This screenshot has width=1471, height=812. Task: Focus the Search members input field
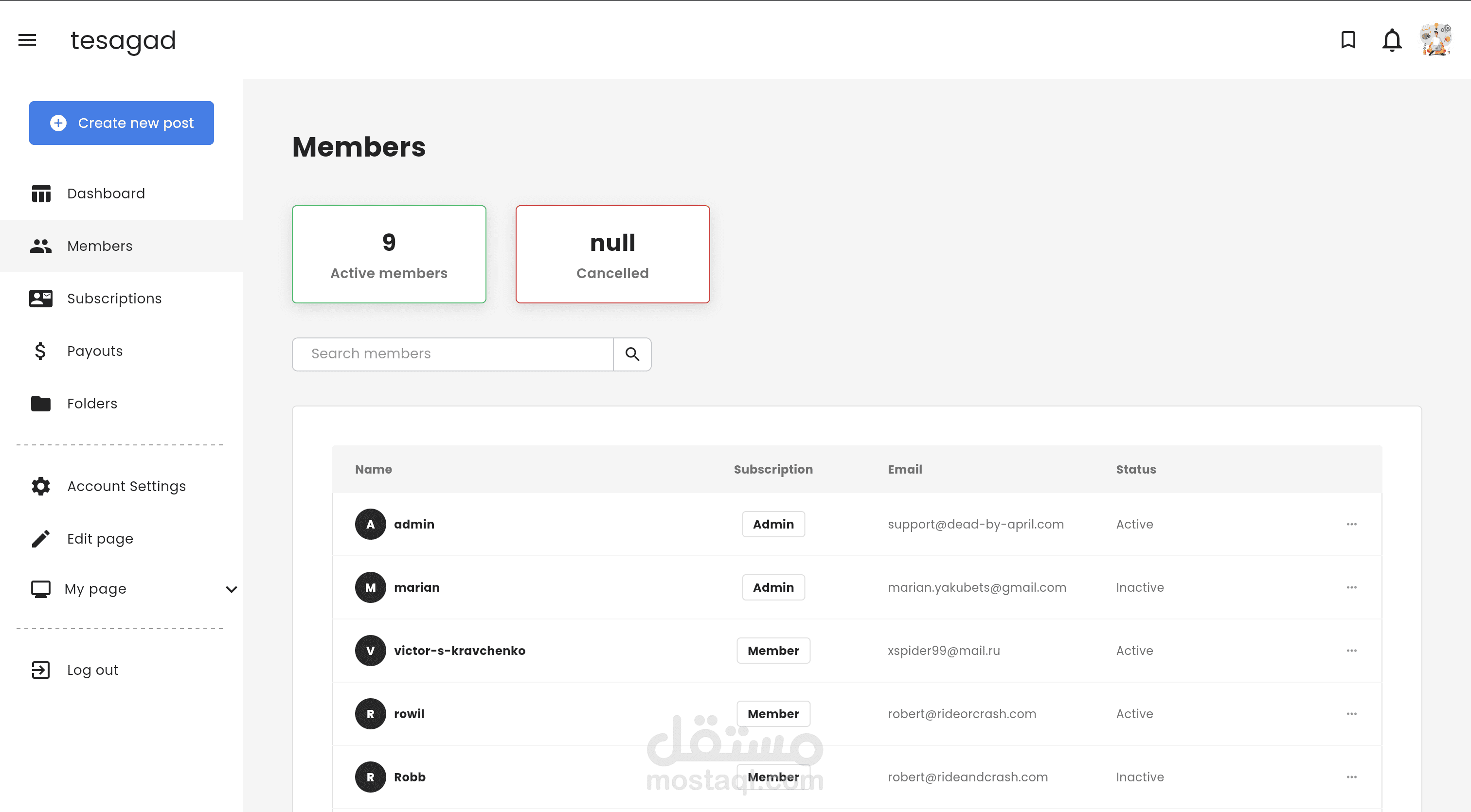[452, 354]
